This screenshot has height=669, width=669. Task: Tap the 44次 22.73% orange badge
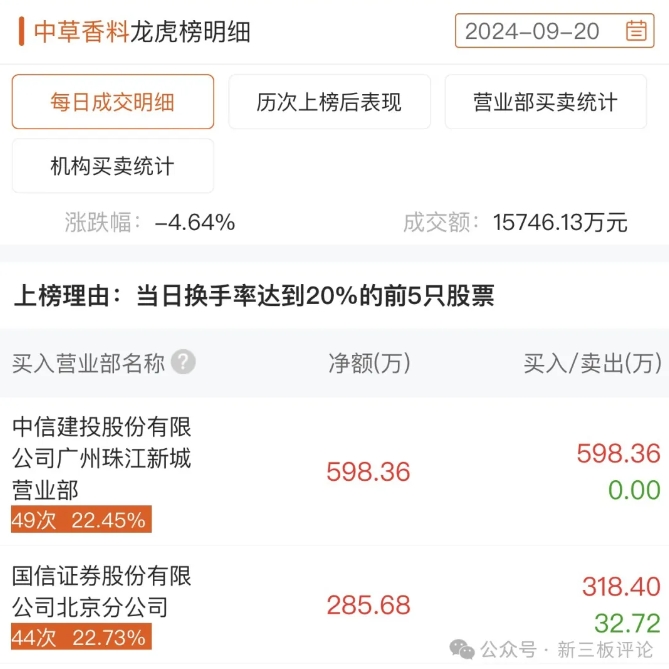(x=81, y=637)
